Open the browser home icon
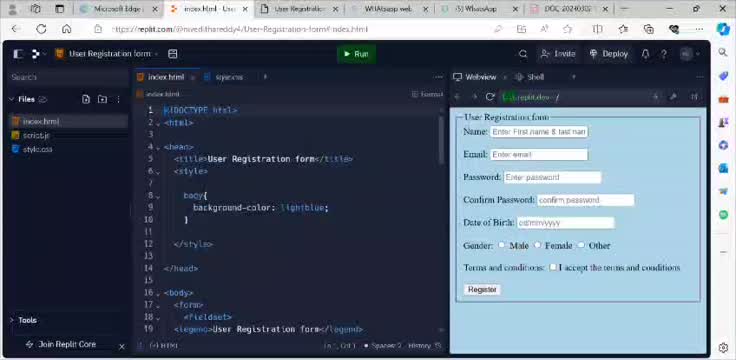The image size is (736, 360). pyautogui.click(x=67, y=29)
